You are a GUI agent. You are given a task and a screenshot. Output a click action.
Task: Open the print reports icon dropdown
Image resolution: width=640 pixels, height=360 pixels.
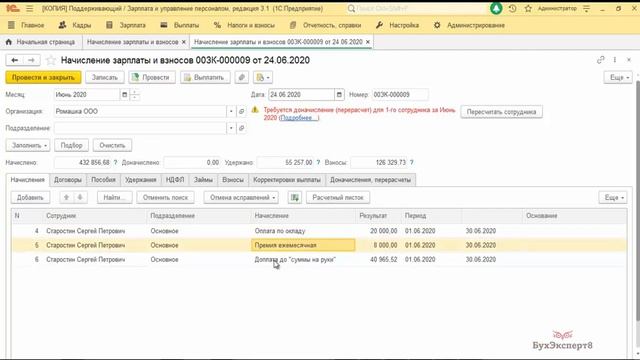(x=262, y=77)
